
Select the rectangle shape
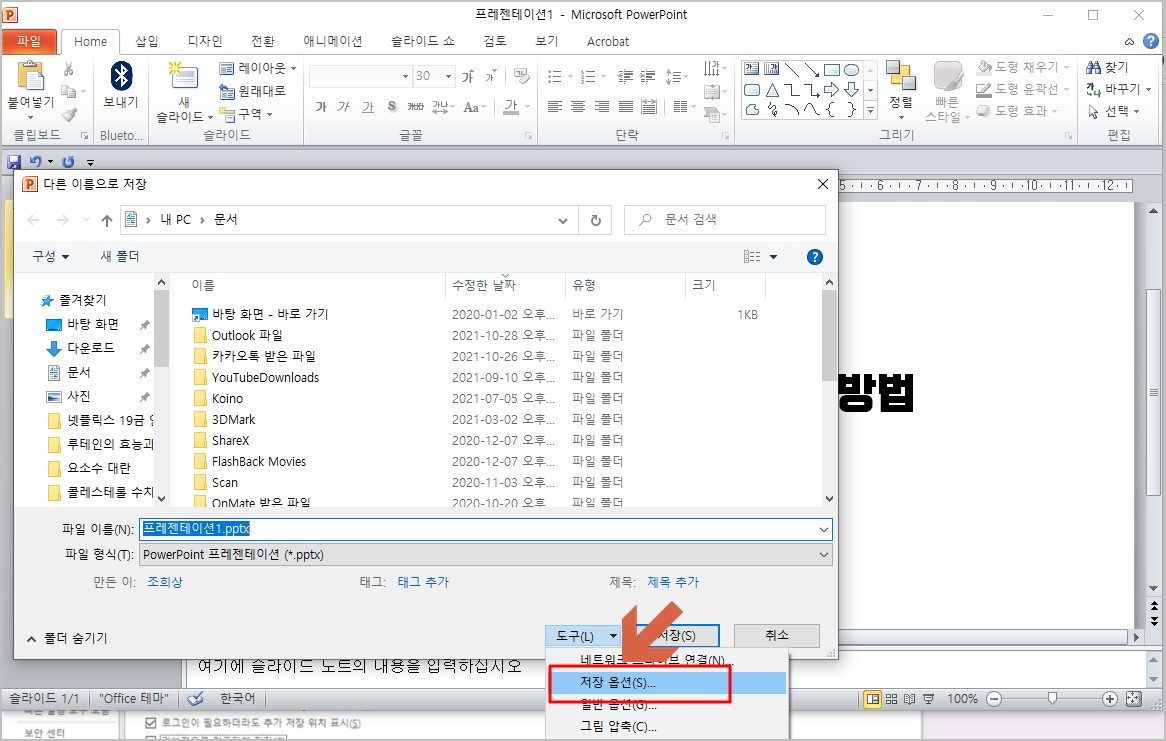point(831,70)
